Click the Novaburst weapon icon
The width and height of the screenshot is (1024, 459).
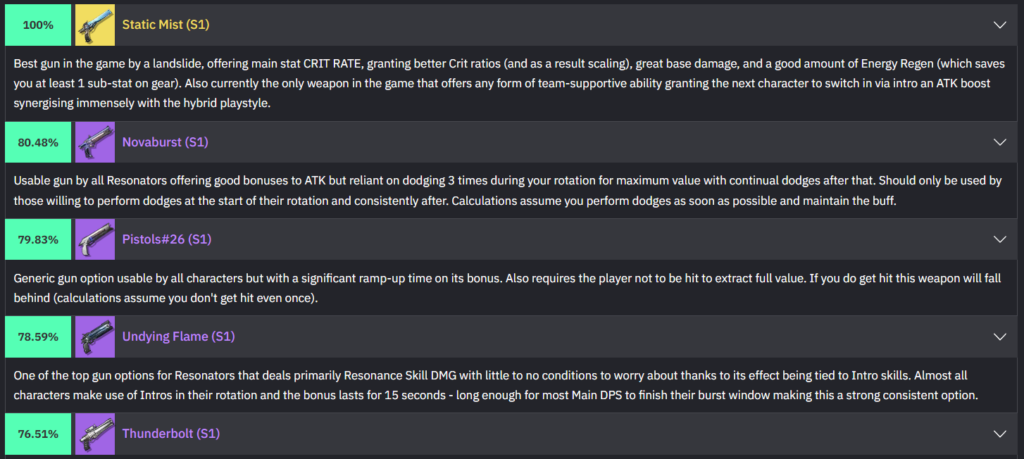[x=95, y=142]
